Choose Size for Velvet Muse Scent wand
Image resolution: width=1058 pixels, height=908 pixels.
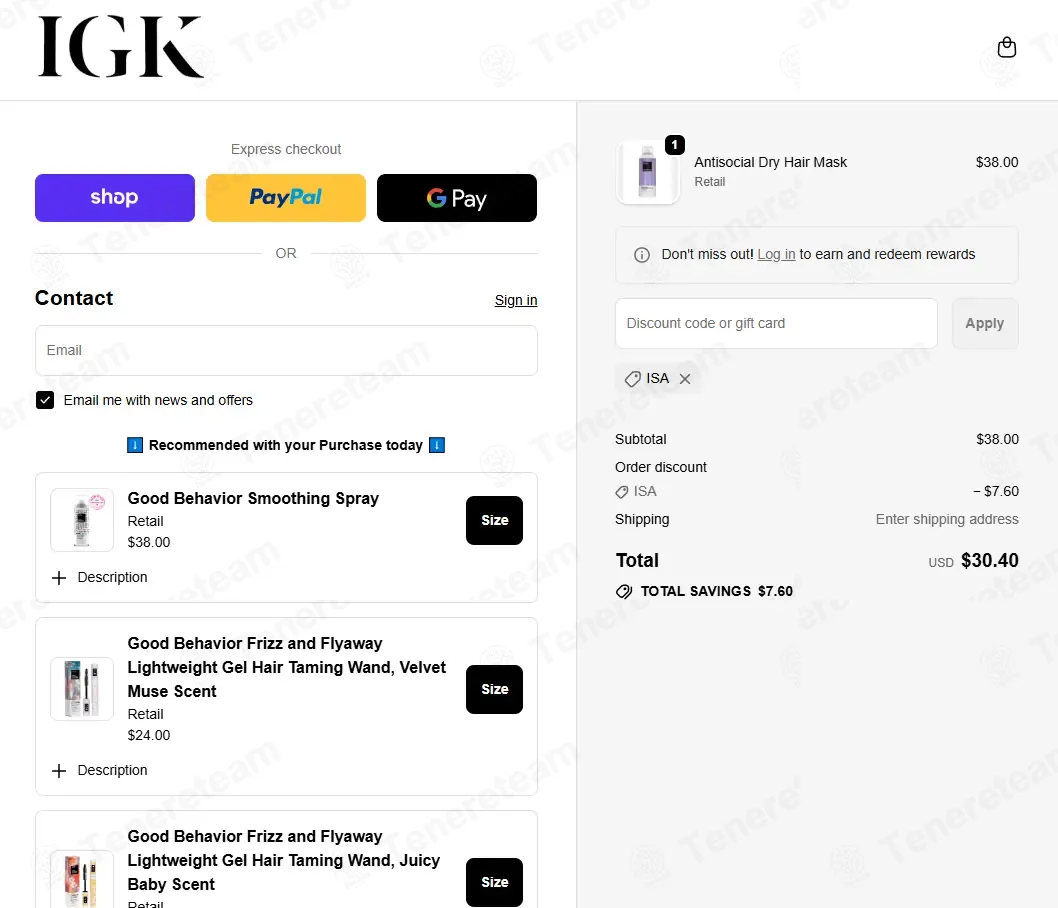(495, 689)
